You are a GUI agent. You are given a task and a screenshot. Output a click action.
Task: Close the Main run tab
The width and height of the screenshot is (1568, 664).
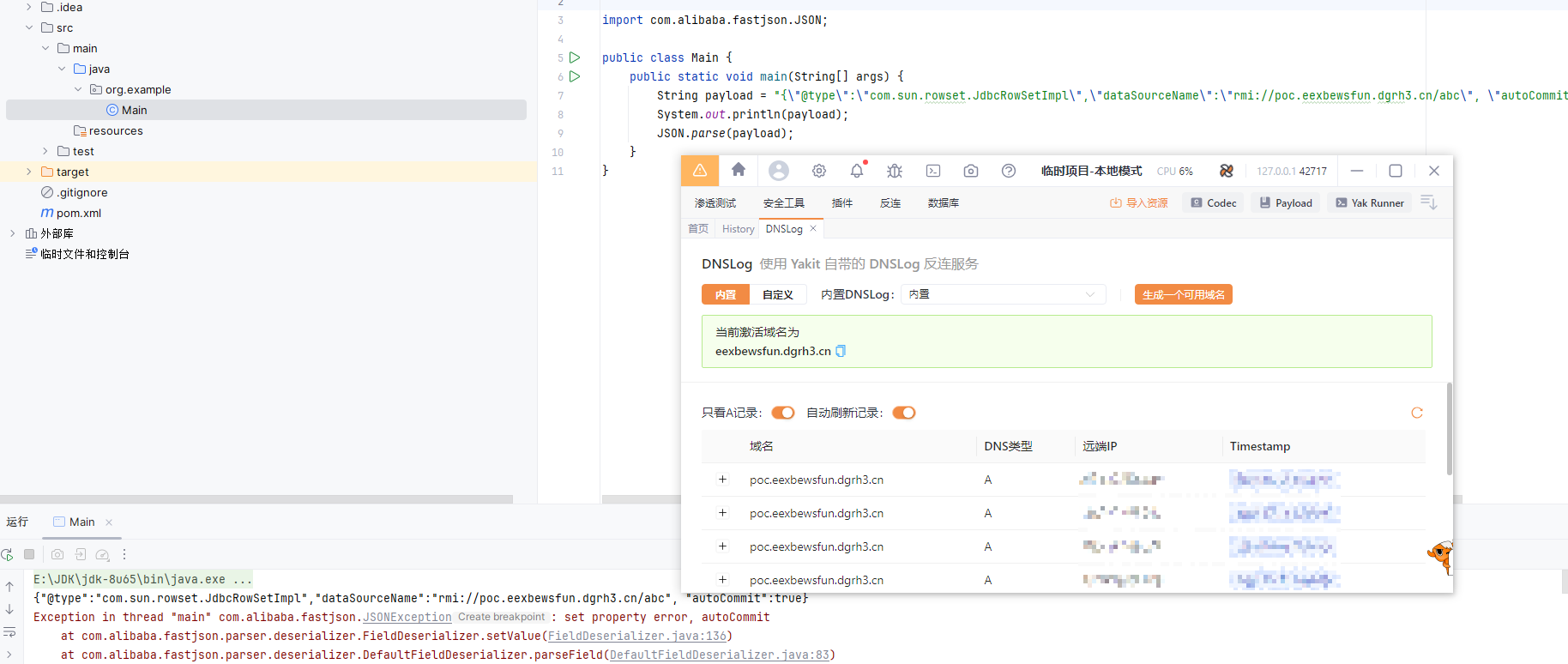(x=109, y=522)
